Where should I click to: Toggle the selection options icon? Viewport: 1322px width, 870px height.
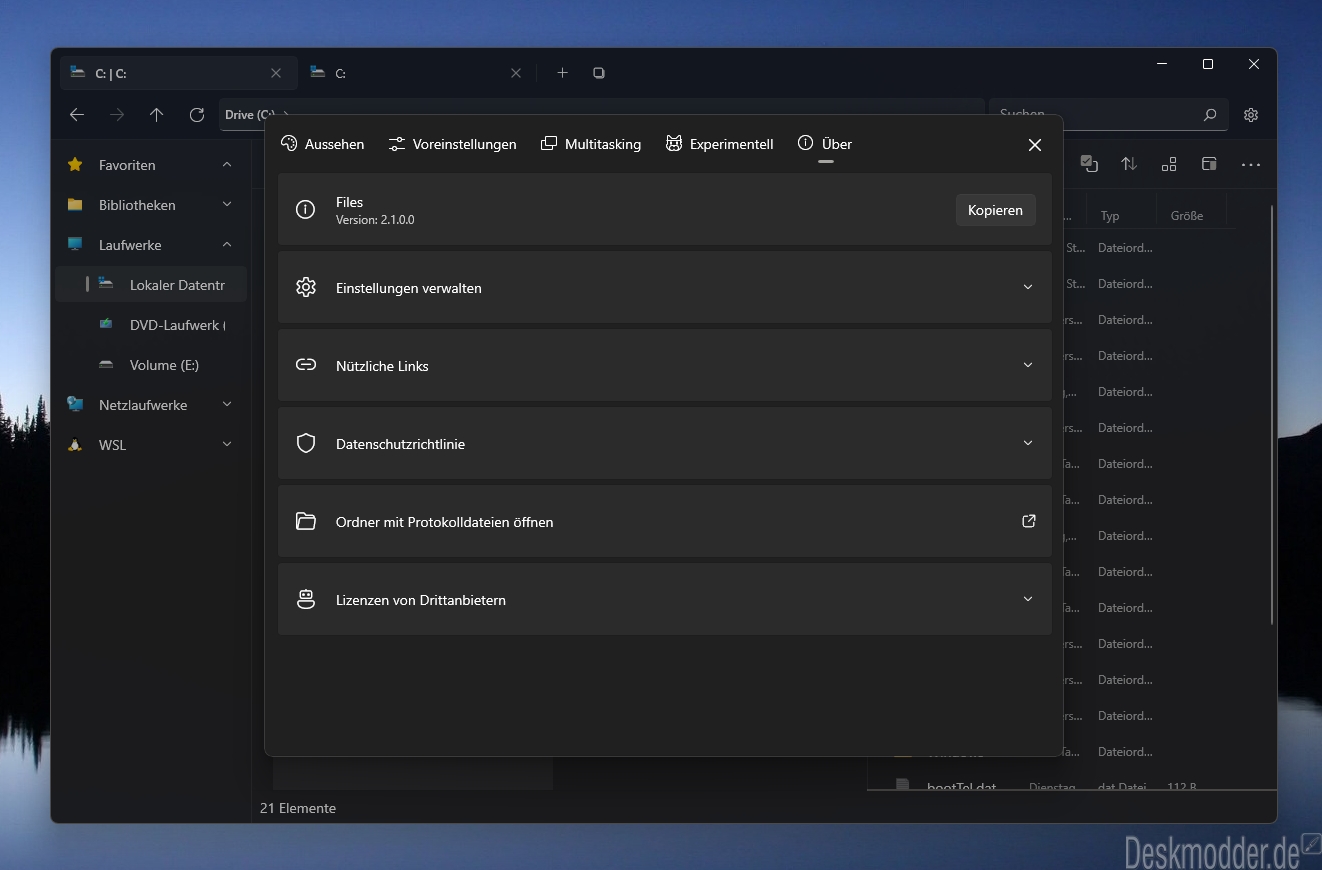tap(1089, 164)
